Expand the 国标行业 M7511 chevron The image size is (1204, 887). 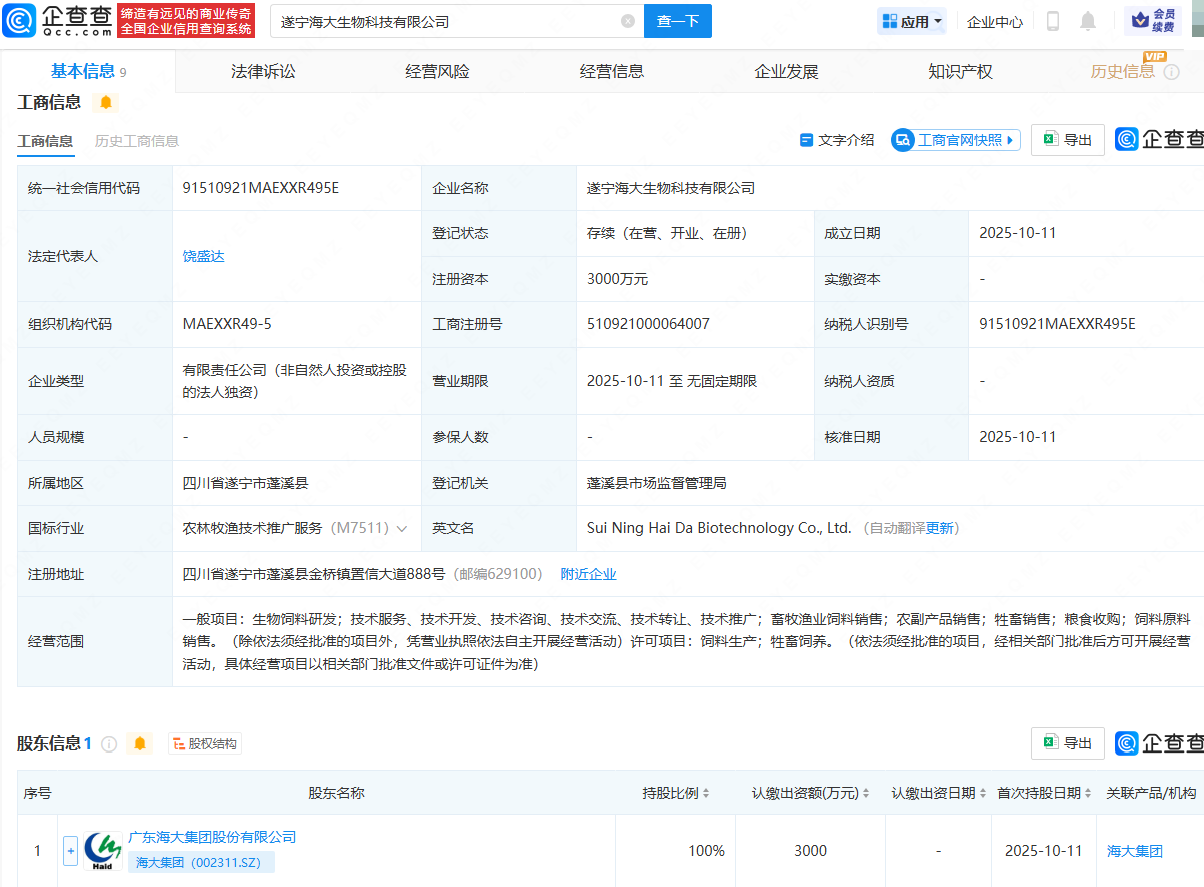[x=402, y=528]
